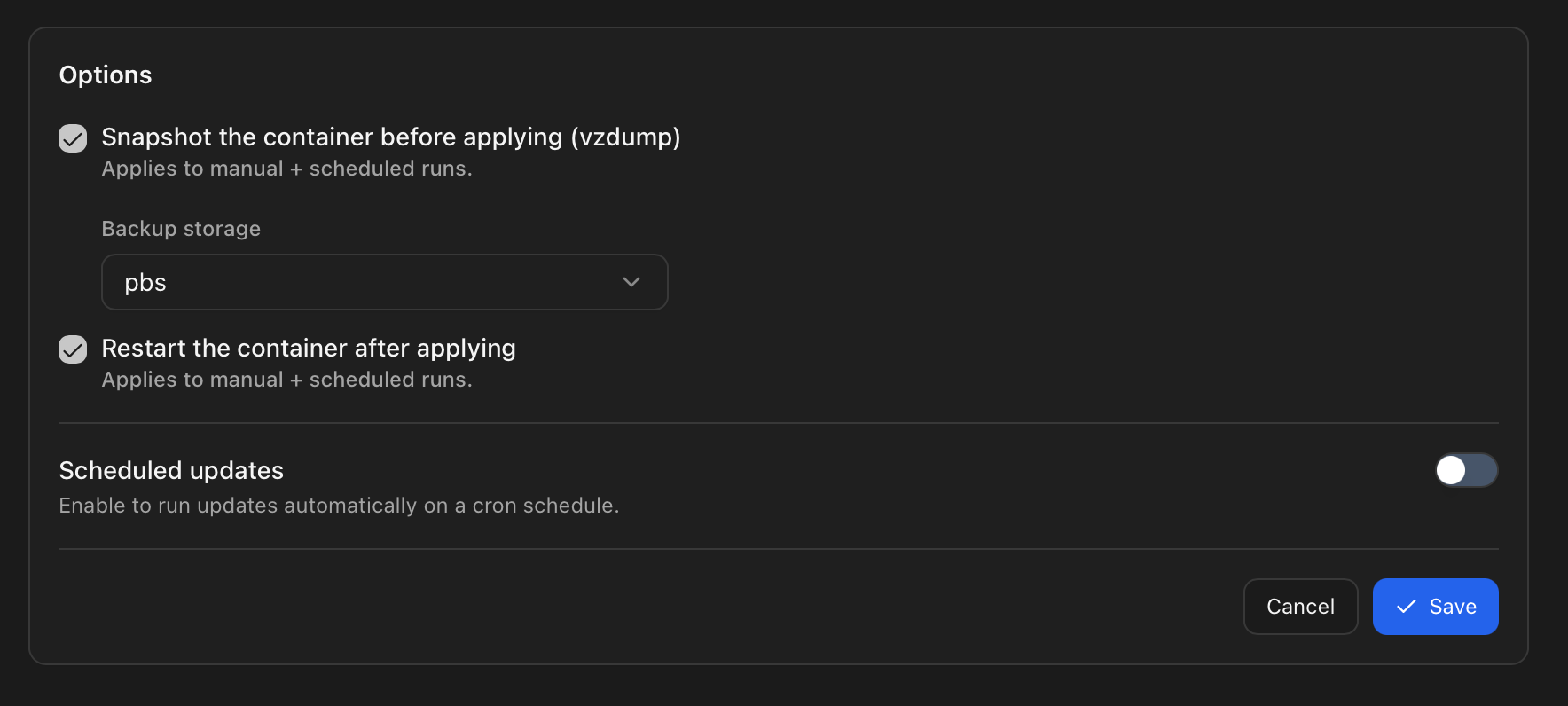
Task: Enable the Scheduled updates switch
Action: pyautogui.click(x=1466, y=470)
